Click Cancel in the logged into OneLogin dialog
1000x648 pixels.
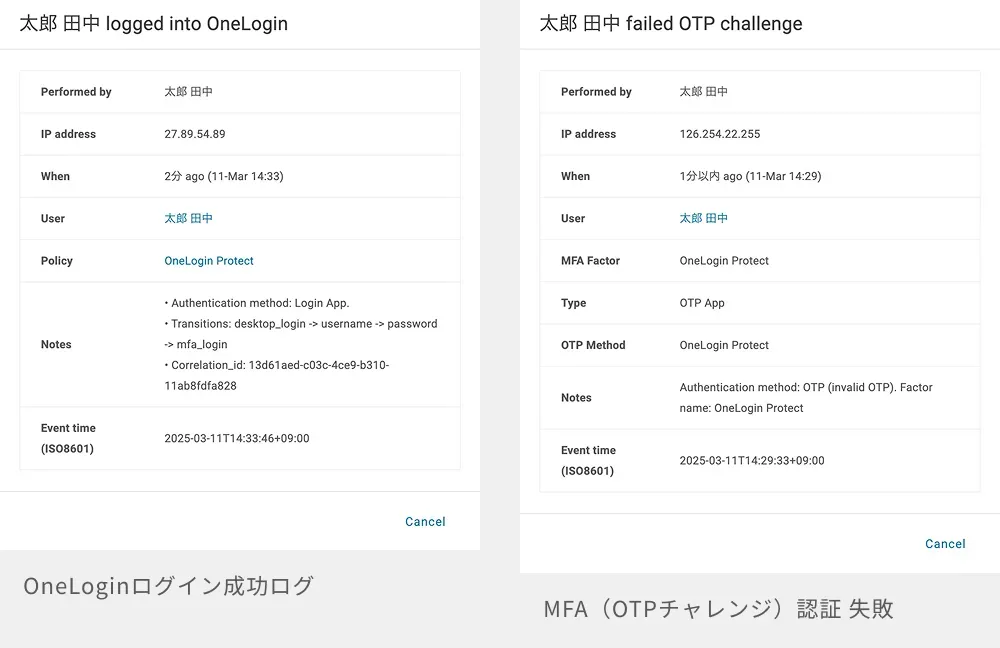425,522
